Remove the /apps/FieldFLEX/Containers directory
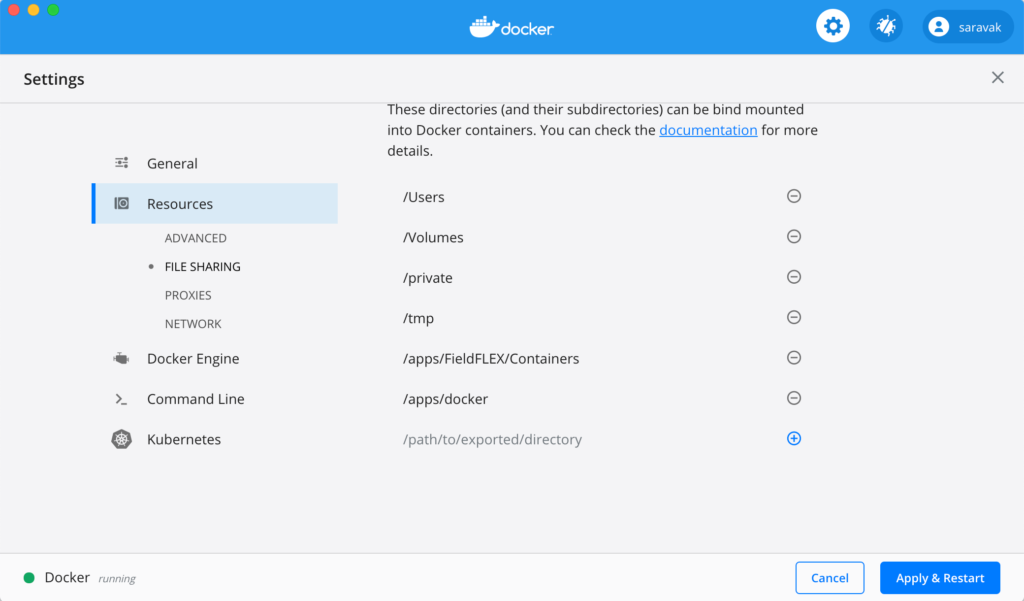 793,357
